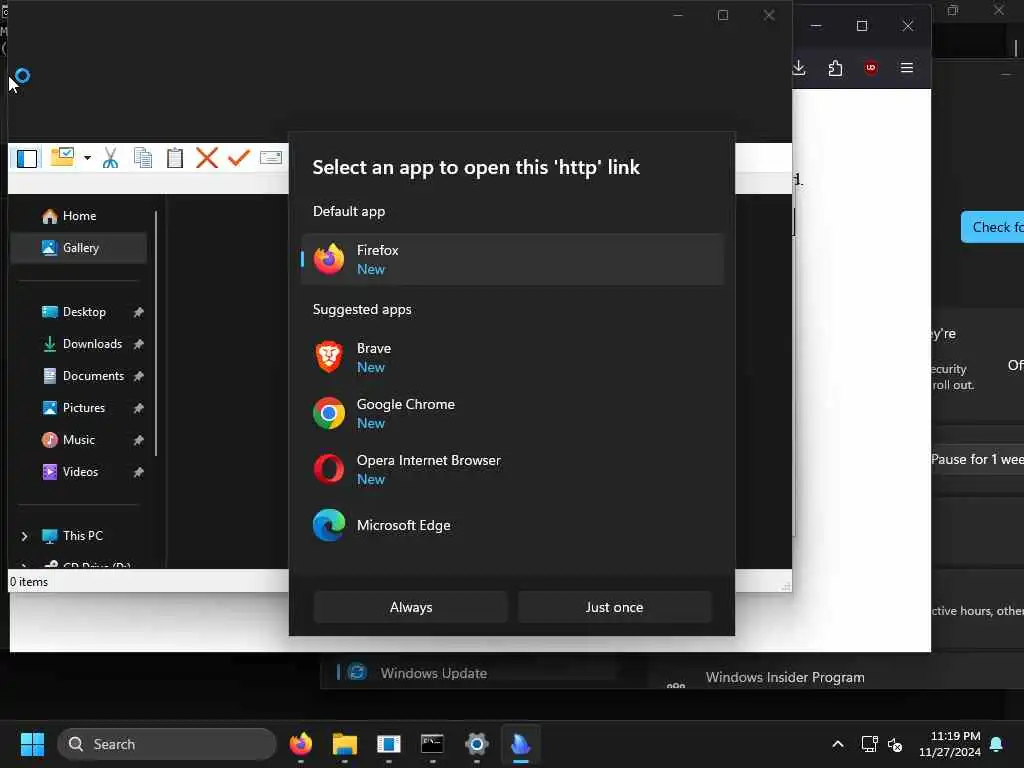Click the orange checkmark toolbar icon
This screenshot has width=1024, height=768.
(x=239, y=158)
